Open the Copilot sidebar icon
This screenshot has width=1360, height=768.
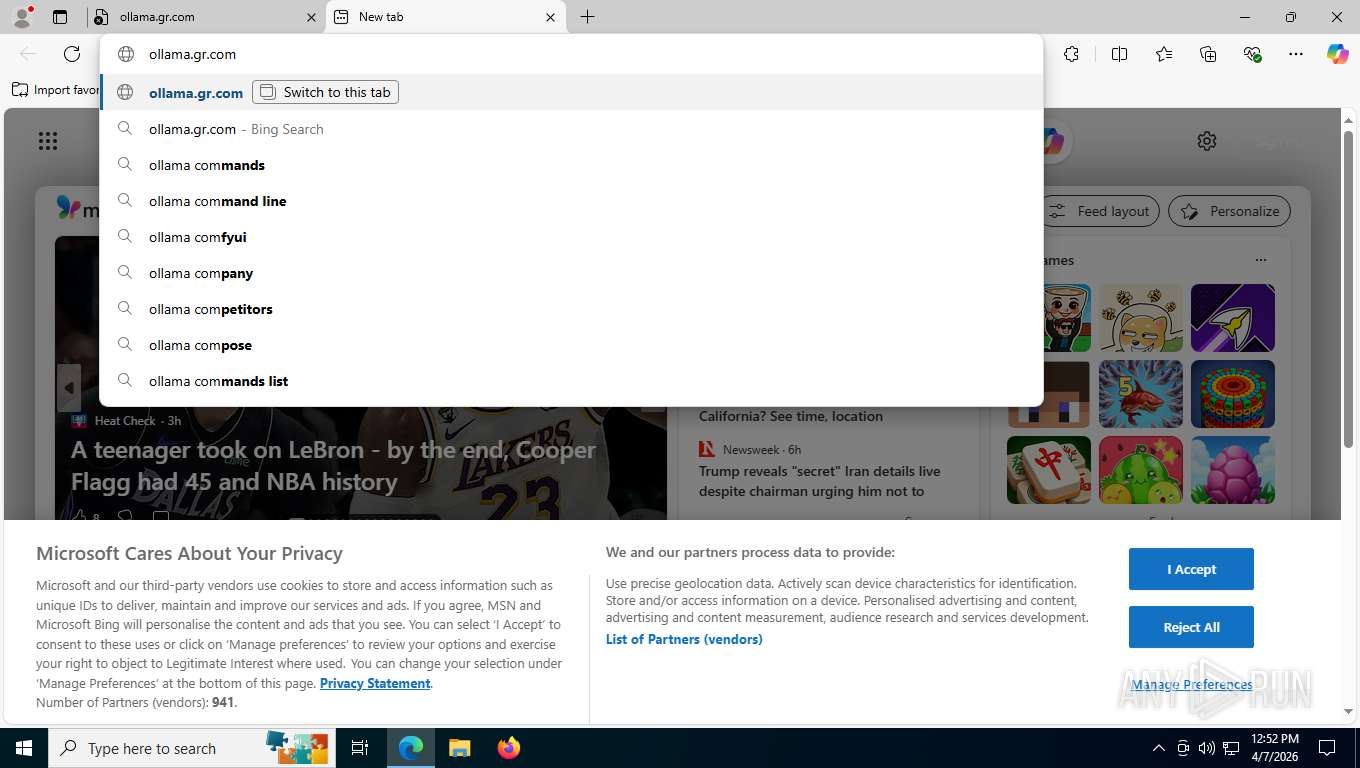(x=1338, y=54)
